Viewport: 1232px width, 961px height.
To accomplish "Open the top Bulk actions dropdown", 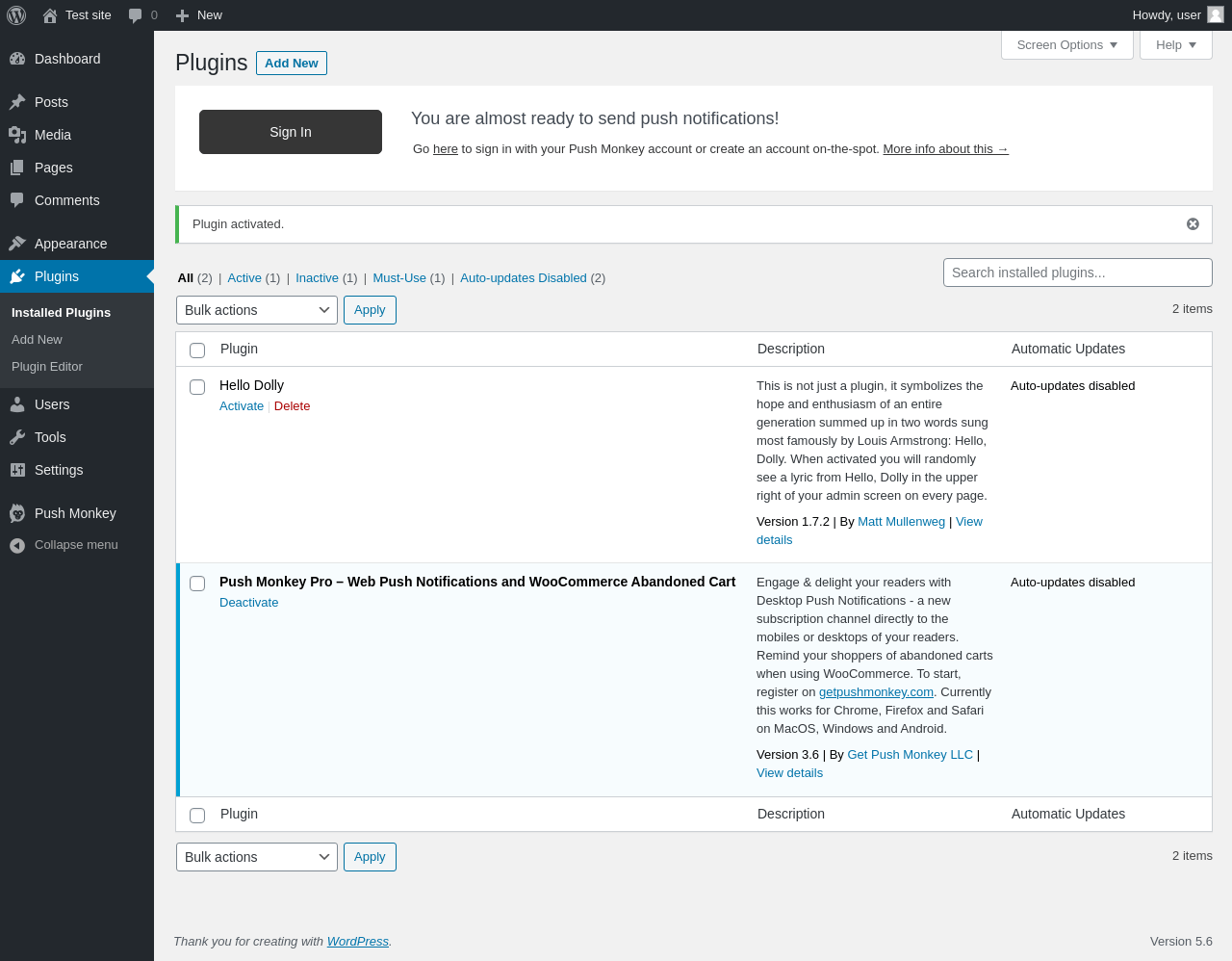I will click(x=257, y=310).
